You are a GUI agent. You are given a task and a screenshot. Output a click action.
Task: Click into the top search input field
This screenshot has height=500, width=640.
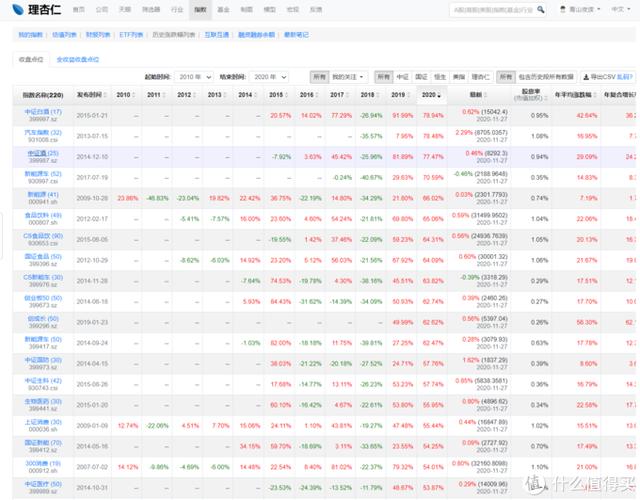tap(493, 9)
